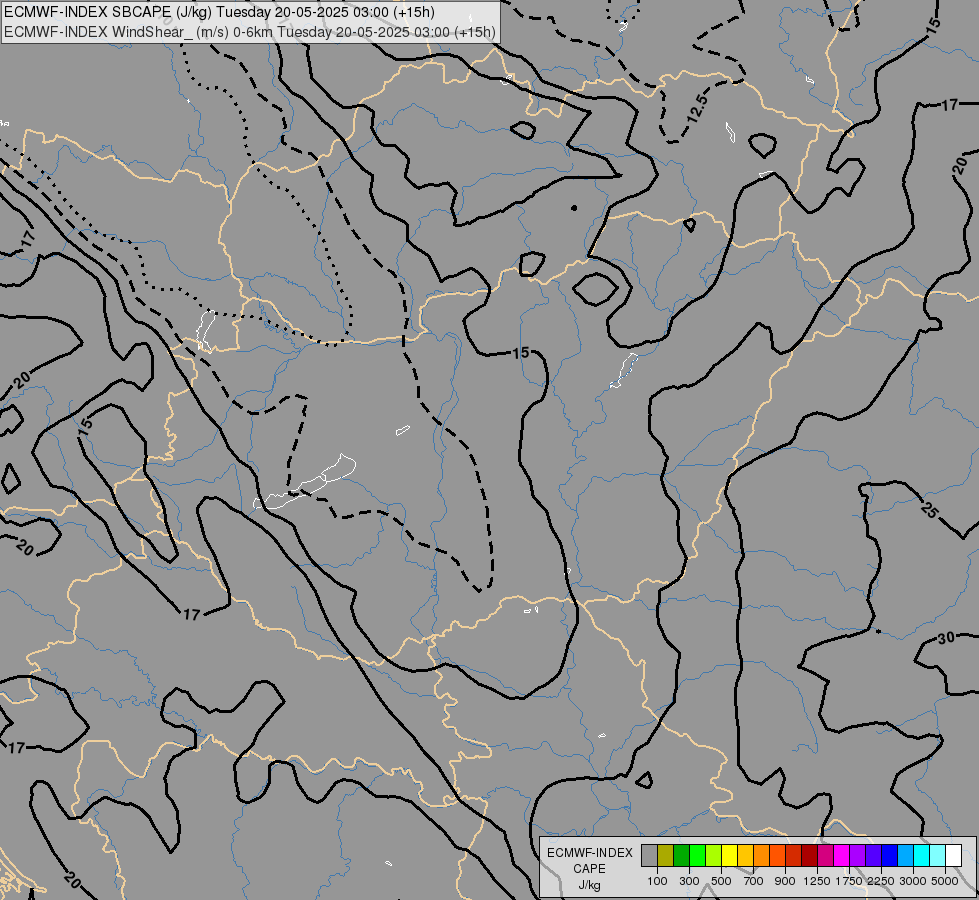Click the 25 contour label
The height and width of the screenshot is (900, 979).
(928, 510)
